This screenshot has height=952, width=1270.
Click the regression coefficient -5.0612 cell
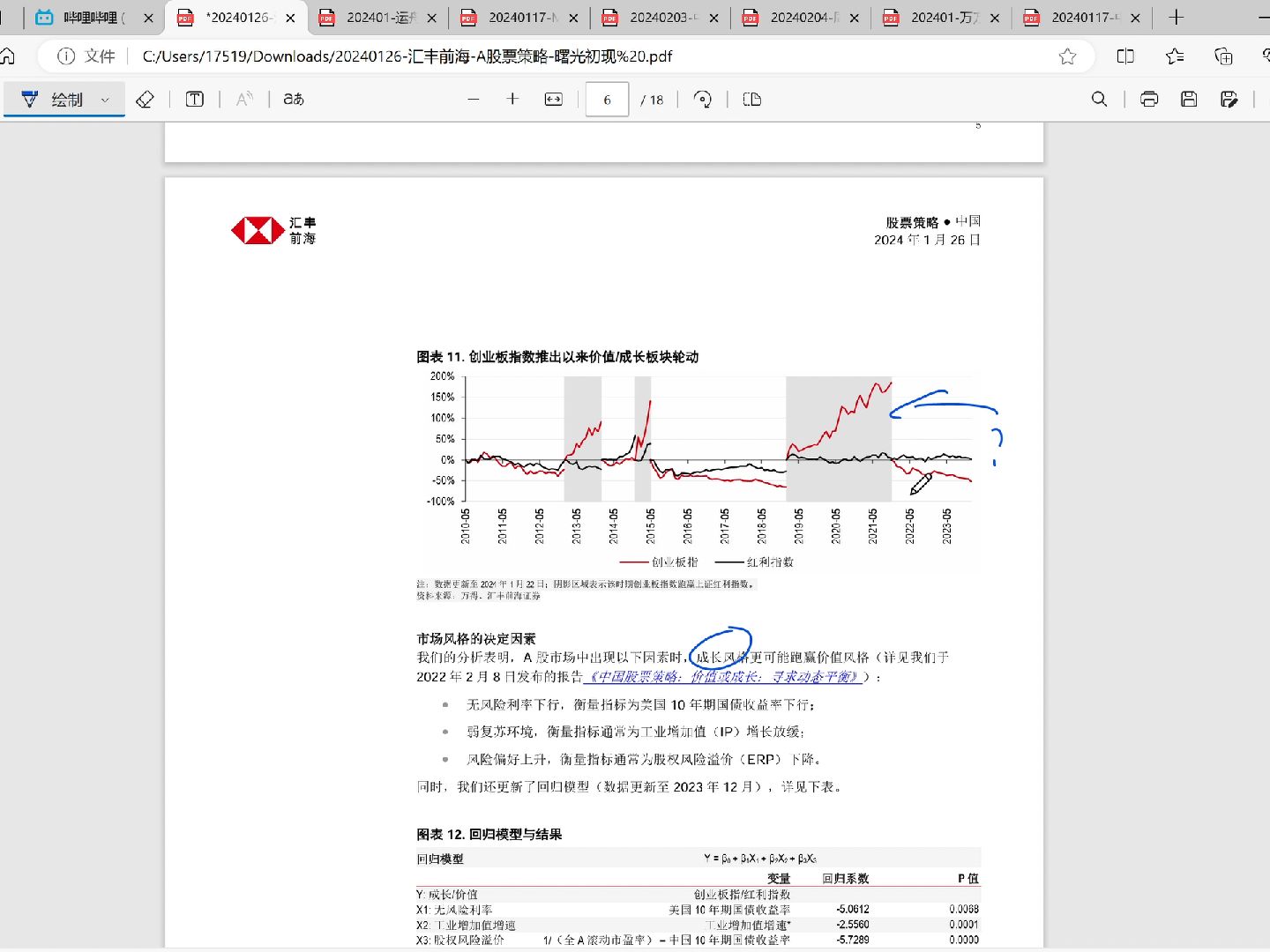(853, 910)
